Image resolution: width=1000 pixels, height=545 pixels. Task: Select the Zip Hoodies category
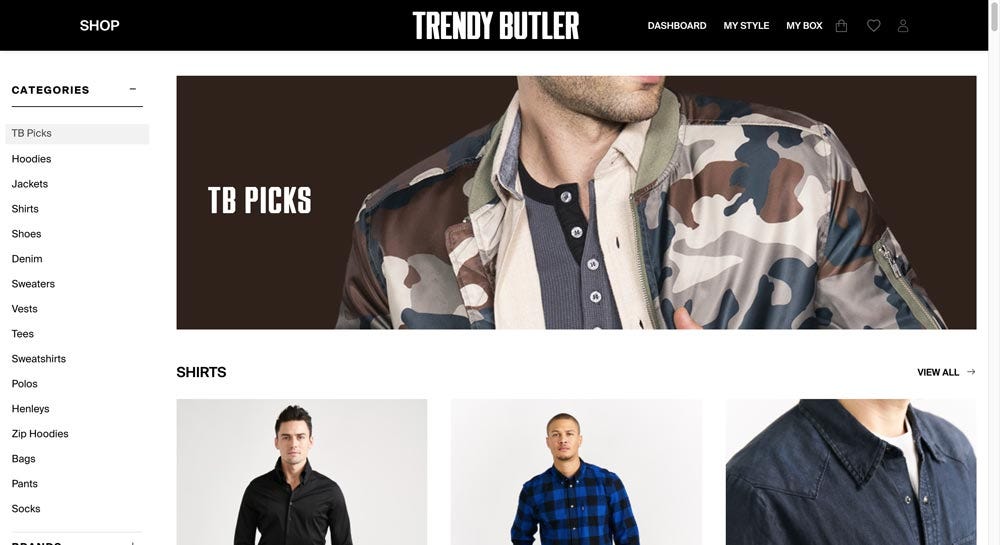(40, 433)
